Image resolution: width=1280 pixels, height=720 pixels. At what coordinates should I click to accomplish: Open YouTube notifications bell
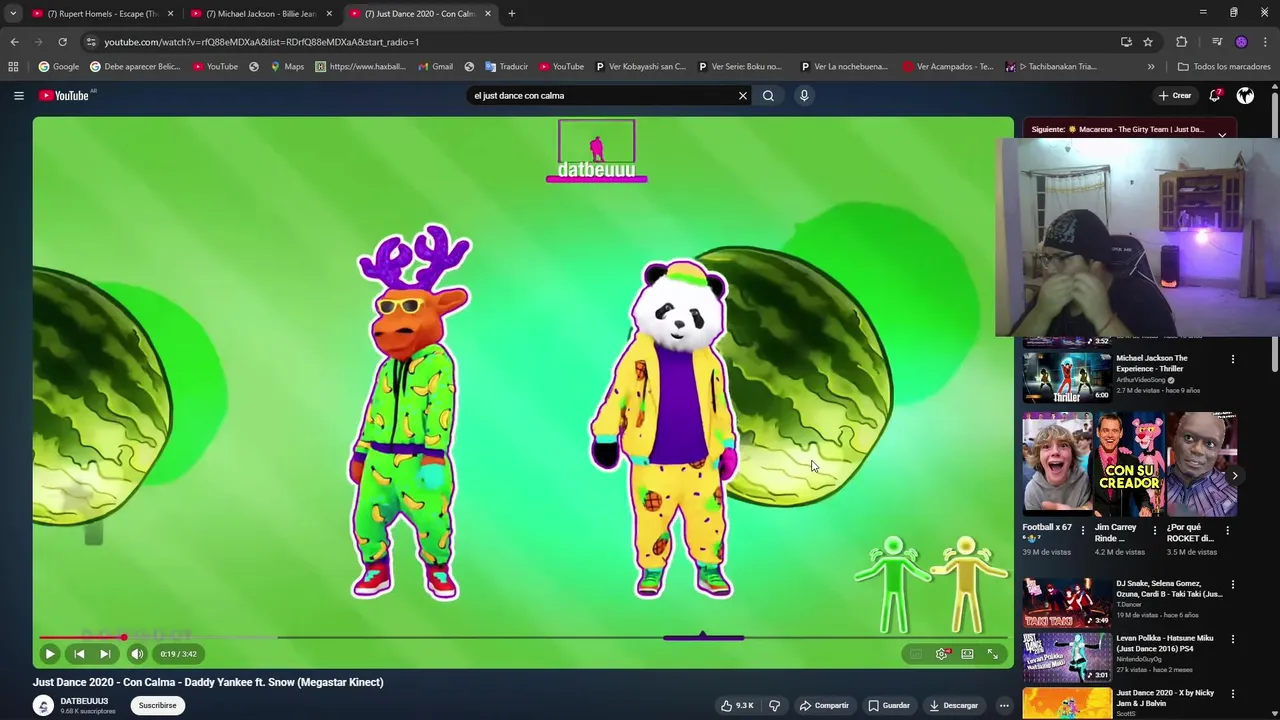coord(1215,95)
